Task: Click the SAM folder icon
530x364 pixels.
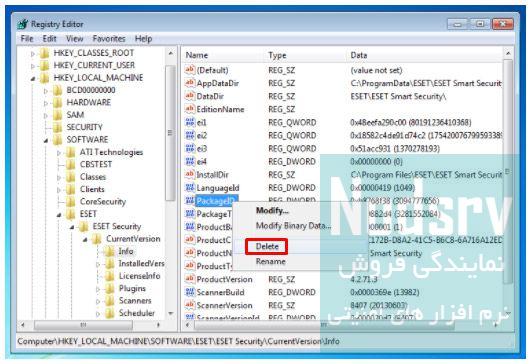Action: click(x=58, y=115)
